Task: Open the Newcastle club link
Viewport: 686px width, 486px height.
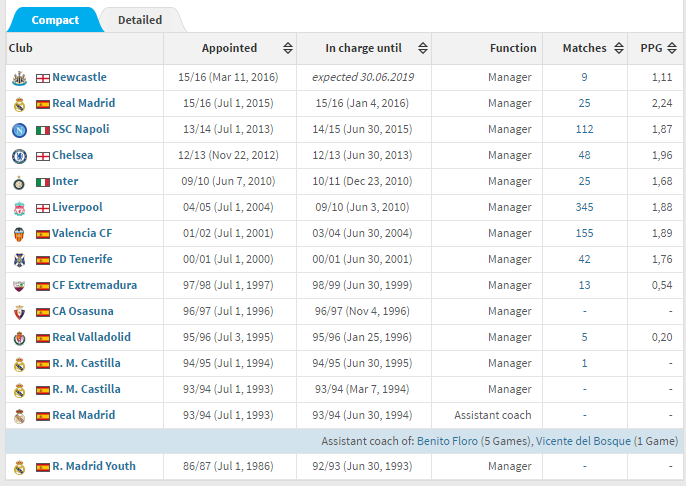Action: tap(79, 77)
